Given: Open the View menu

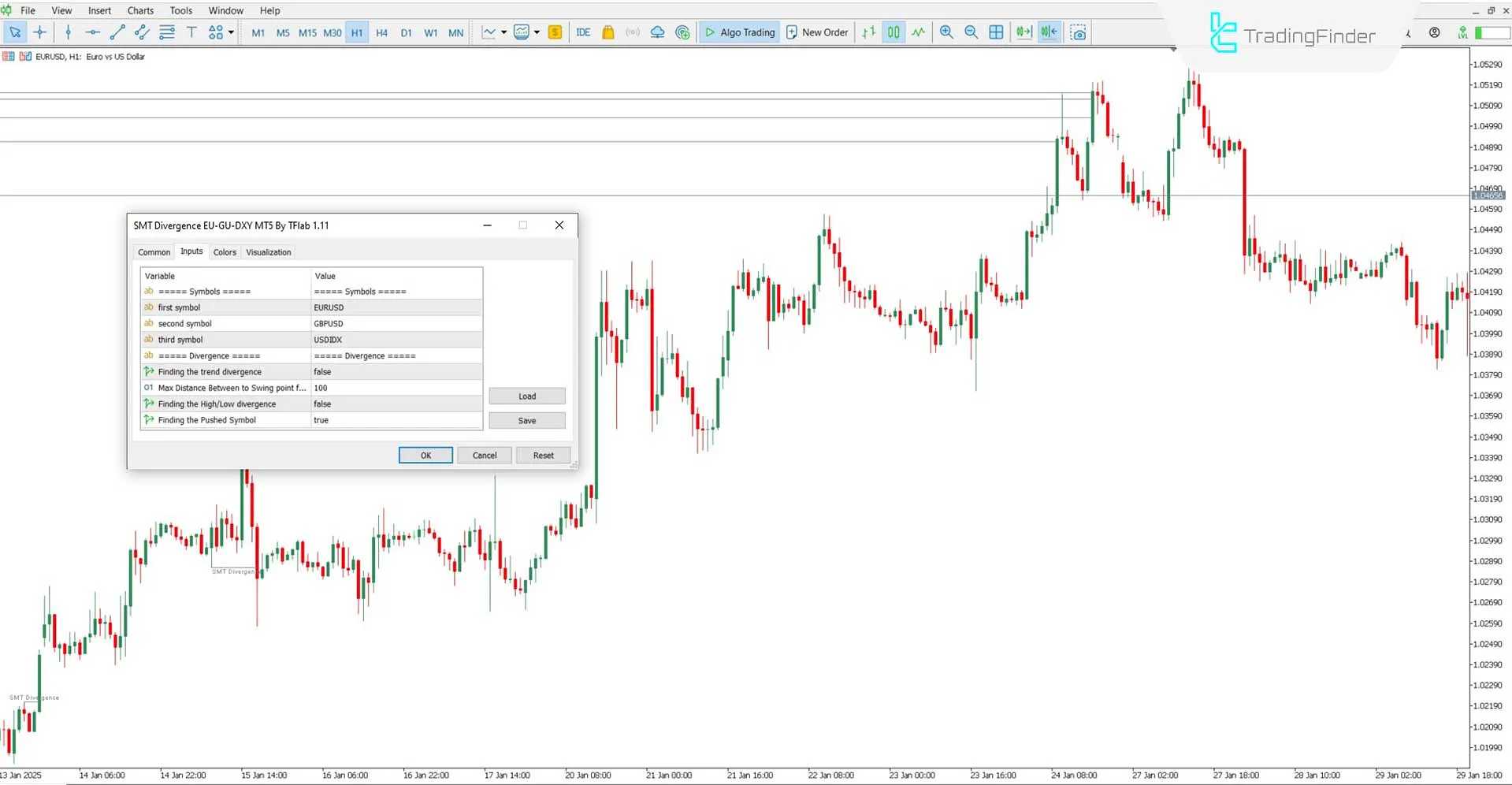Looking at the screenshot, I should [61, 10].
